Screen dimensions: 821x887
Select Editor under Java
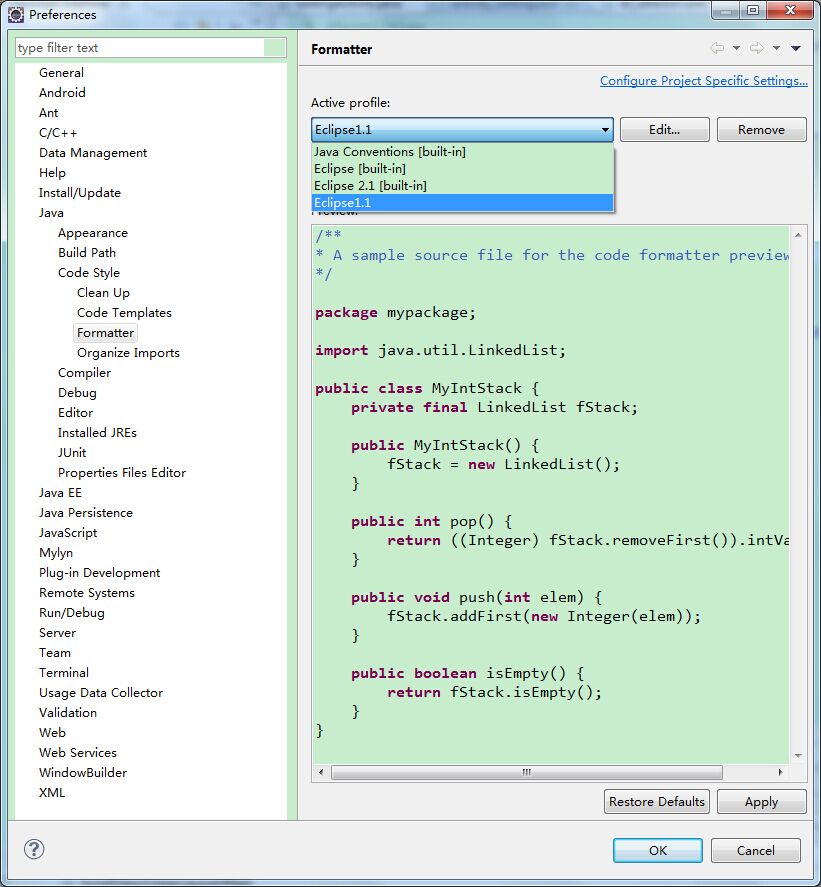(75, 412)
